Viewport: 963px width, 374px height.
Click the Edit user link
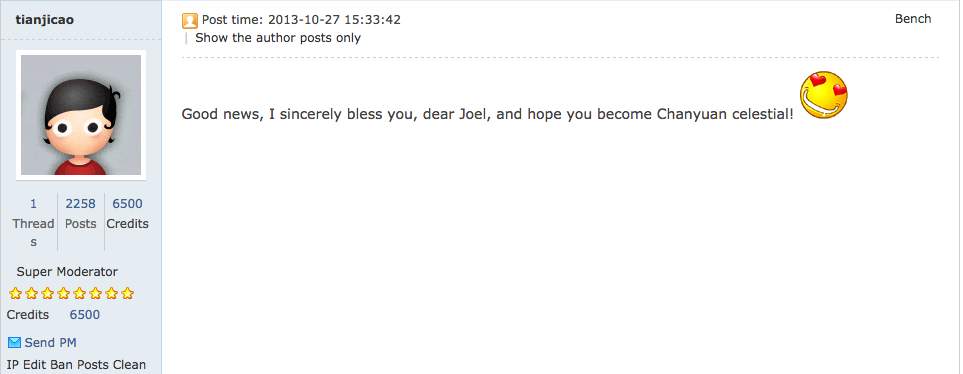(x=35, y=365)
